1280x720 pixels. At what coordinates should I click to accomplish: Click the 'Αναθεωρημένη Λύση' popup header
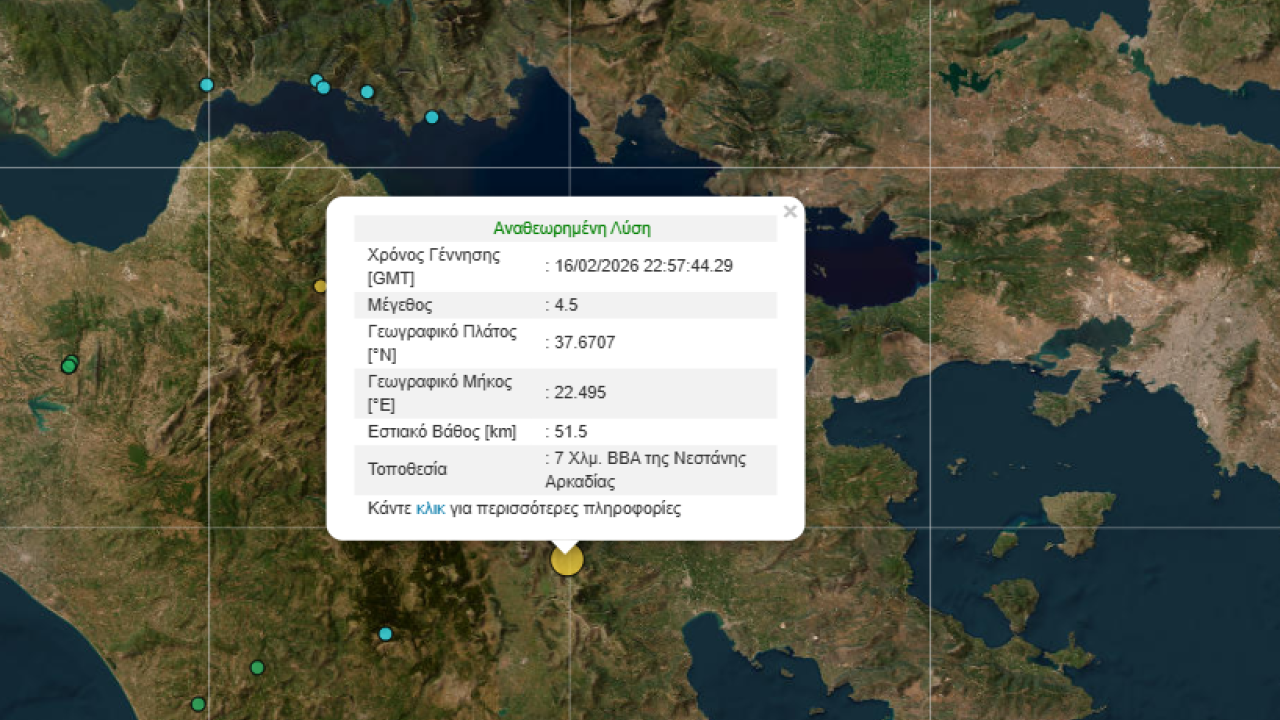click(571, 228)
